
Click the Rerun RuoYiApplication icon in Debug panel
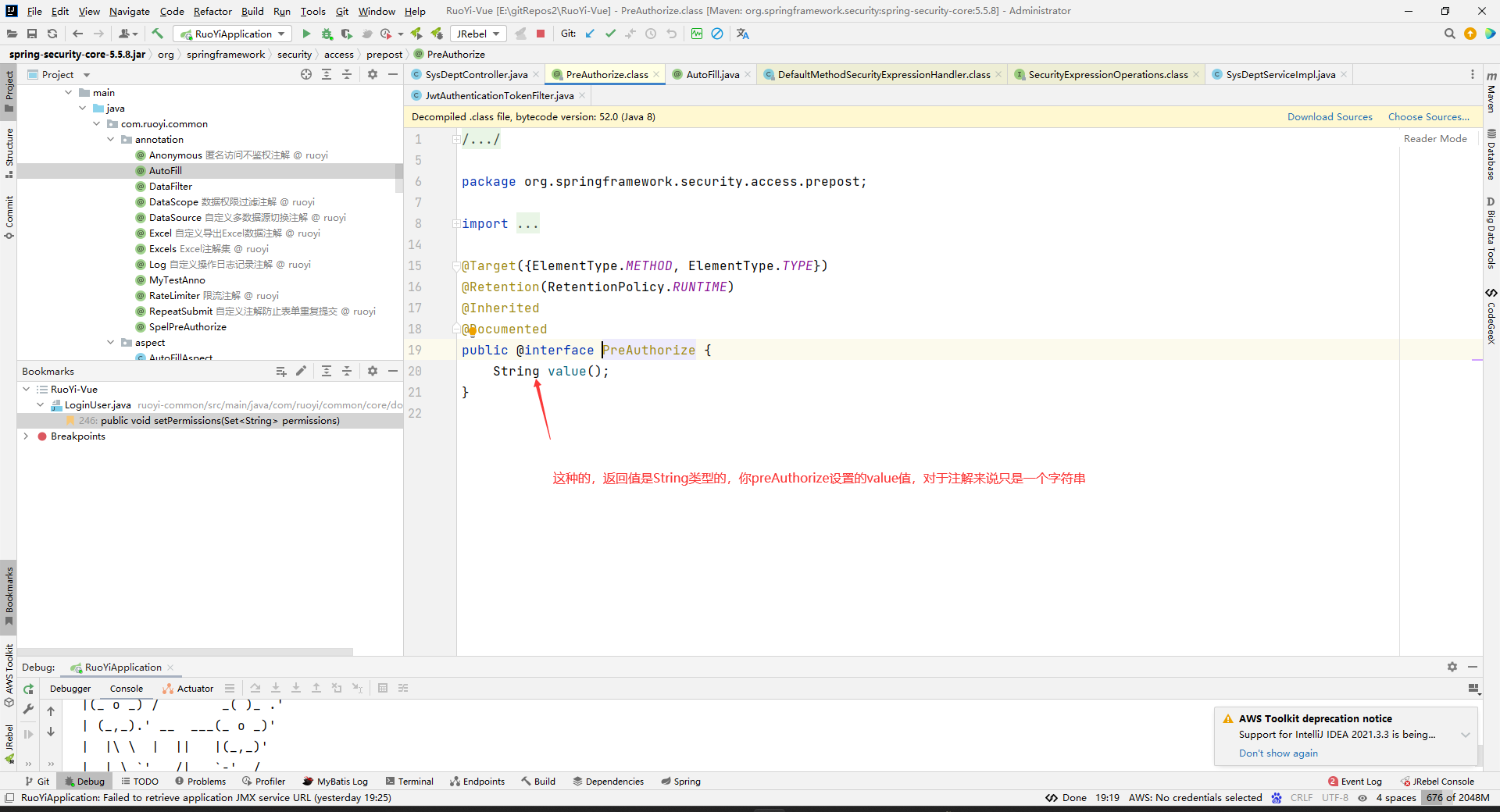pyautogui.click(x=29, y=689)
